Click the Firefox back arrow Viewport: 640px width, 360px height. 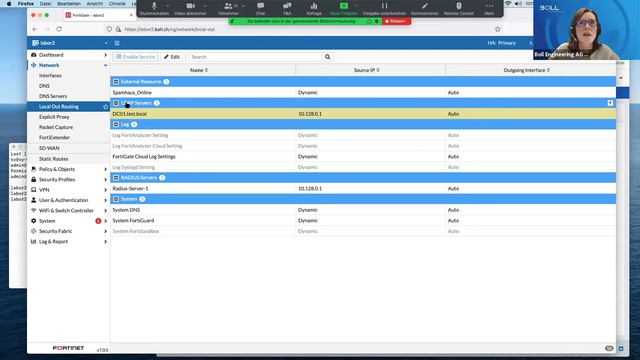tap(35, 29)
